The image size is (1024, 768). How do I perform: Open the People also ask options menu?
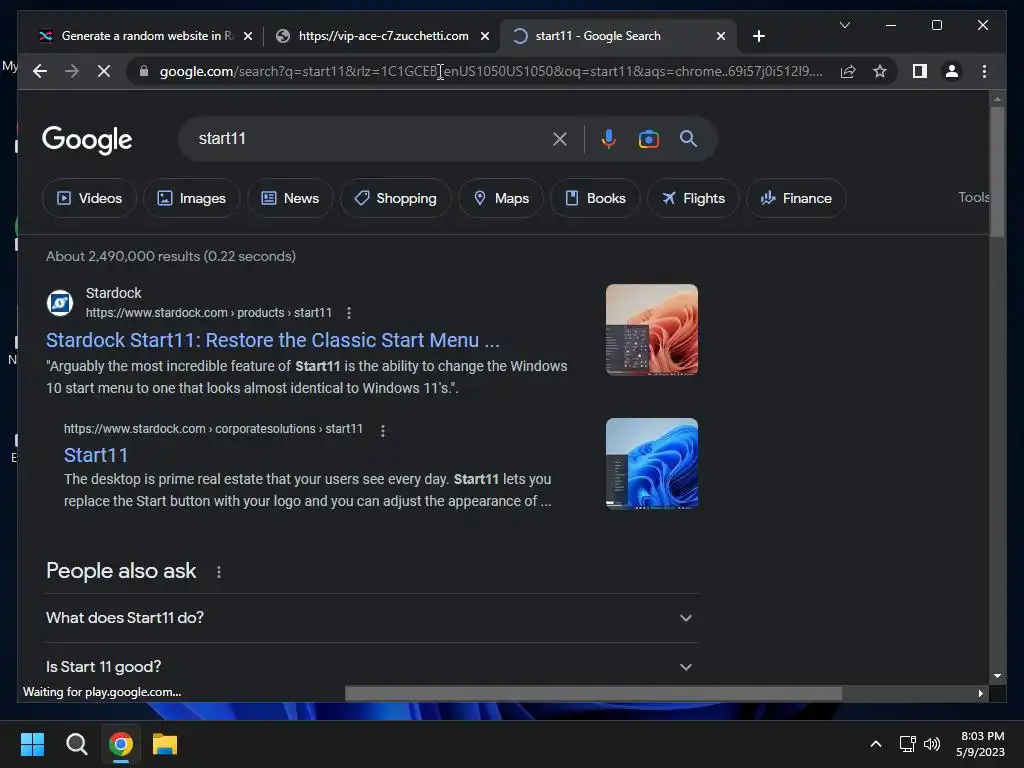click(x=219, y=572)
